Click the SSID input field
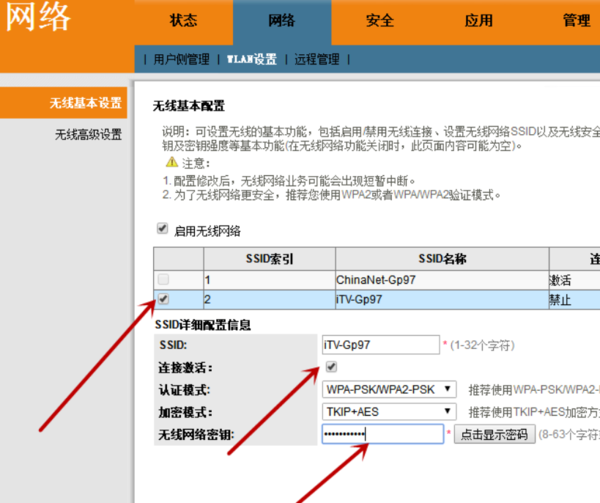This screenshot has width=600, height=503. [x=381, y=345]
